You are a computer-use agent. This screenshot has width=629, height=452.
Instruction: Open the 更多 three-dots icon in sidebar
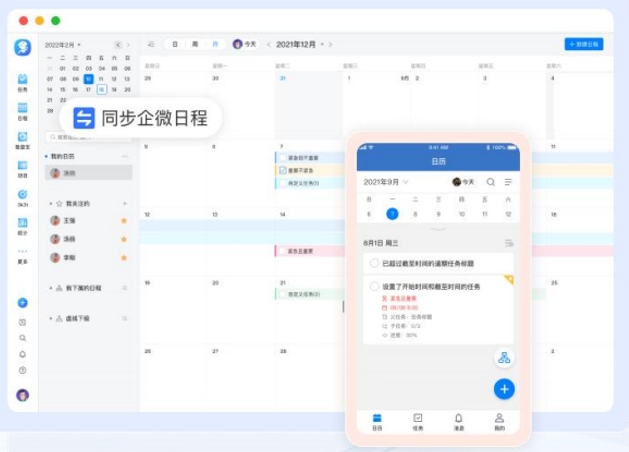[22, 251]
